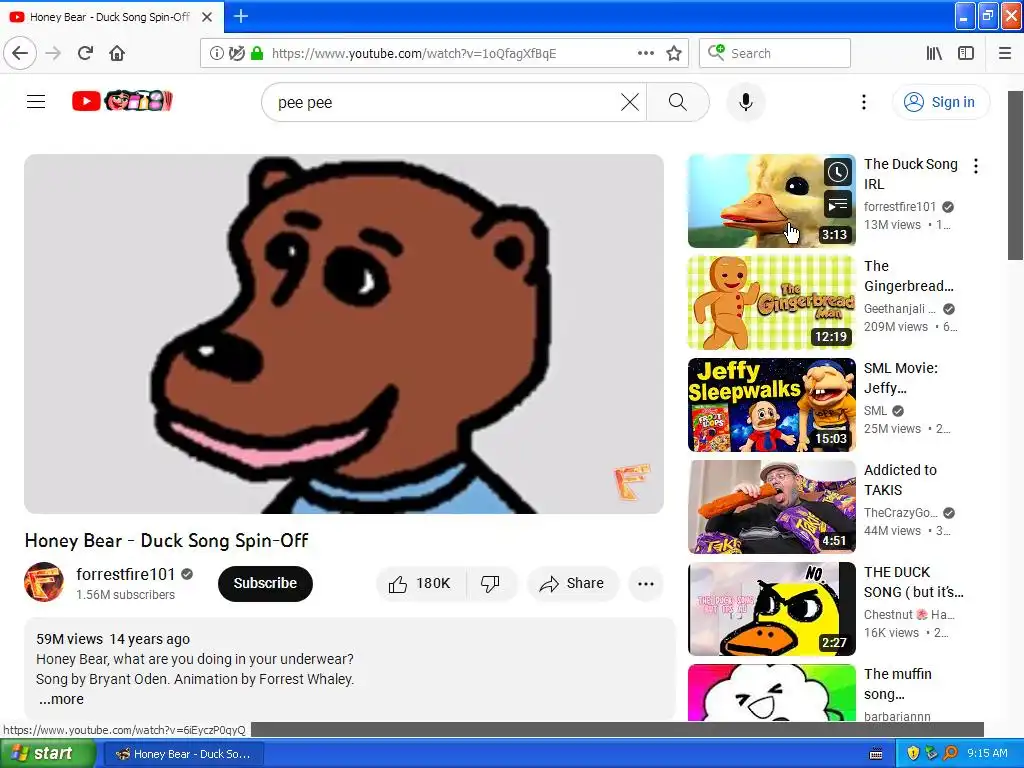The height and width of the screenshot is (768, 1024).
Task: Sign in to YouTube
Action: coord(940,102)
